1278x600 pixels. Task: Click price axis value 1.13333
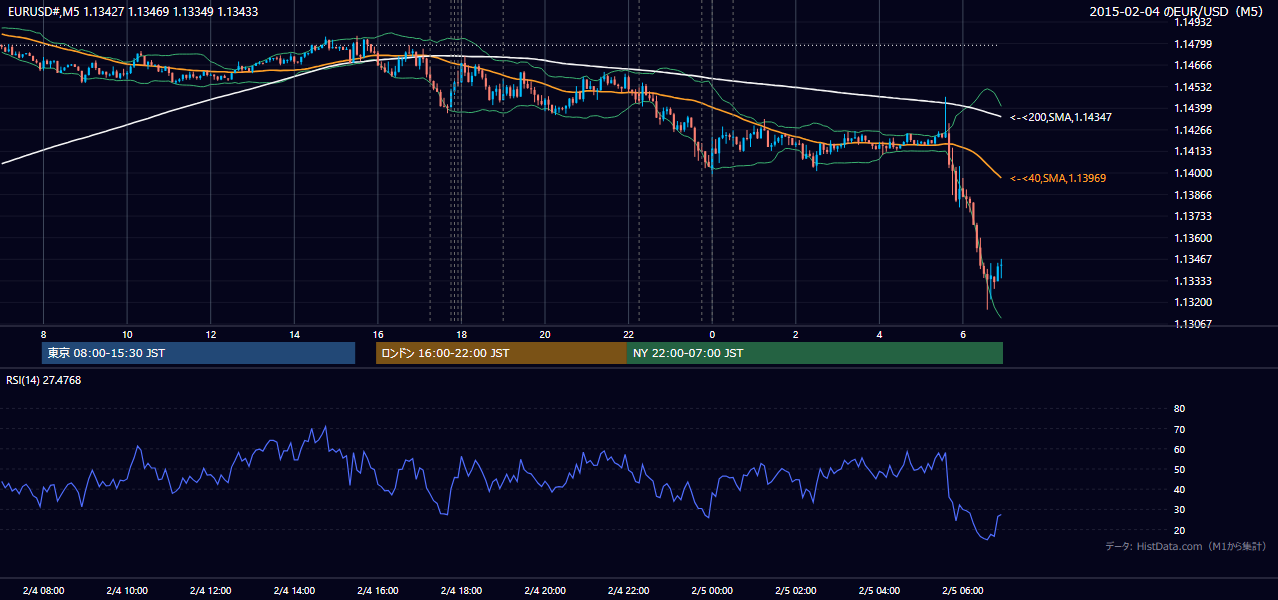click(1192, 281)
